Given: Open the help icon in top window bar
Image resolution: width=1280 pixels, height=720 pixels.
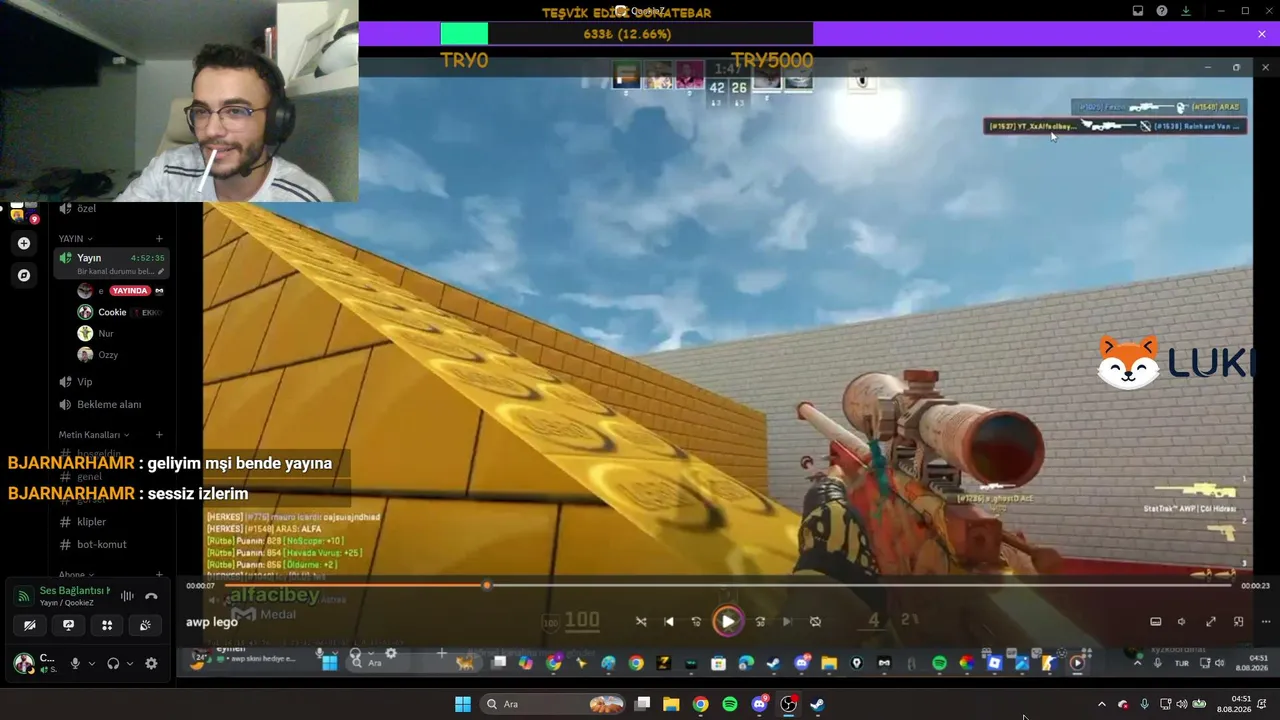Looking at the screenshot, I should pos(1162,11).
